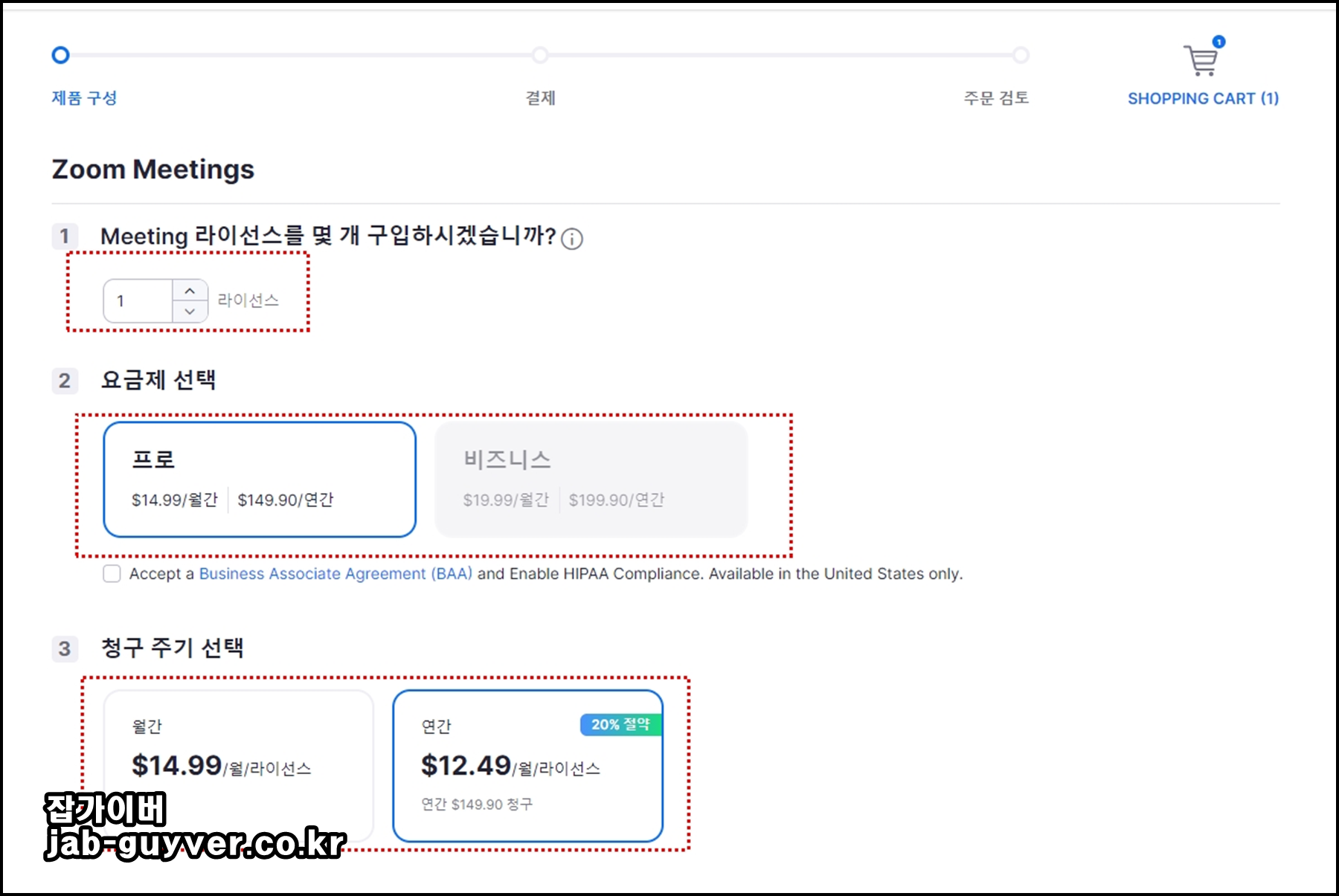The image size is (1339, 896).
Task: Click SHOPPING CART (1) link
Action: pos(1203,98)
